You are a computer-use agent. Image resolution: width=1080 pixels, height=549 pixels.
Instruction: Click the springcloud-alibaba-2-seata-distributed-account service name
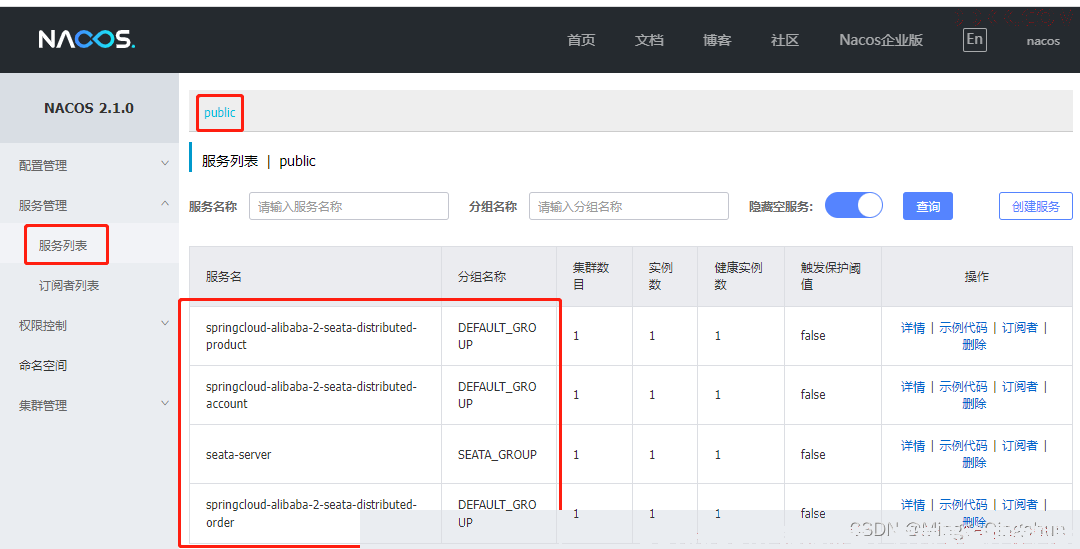[311, 395]
